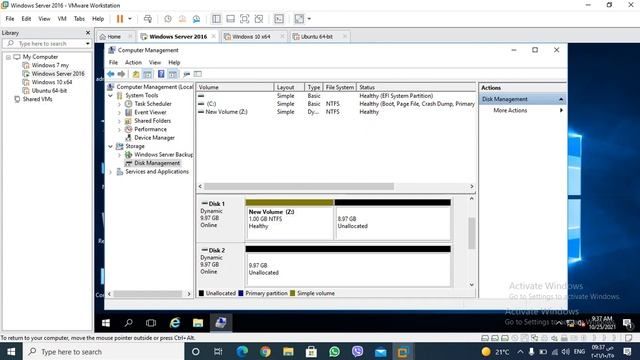Click the VMware pause VM button

tap(120, 19)
